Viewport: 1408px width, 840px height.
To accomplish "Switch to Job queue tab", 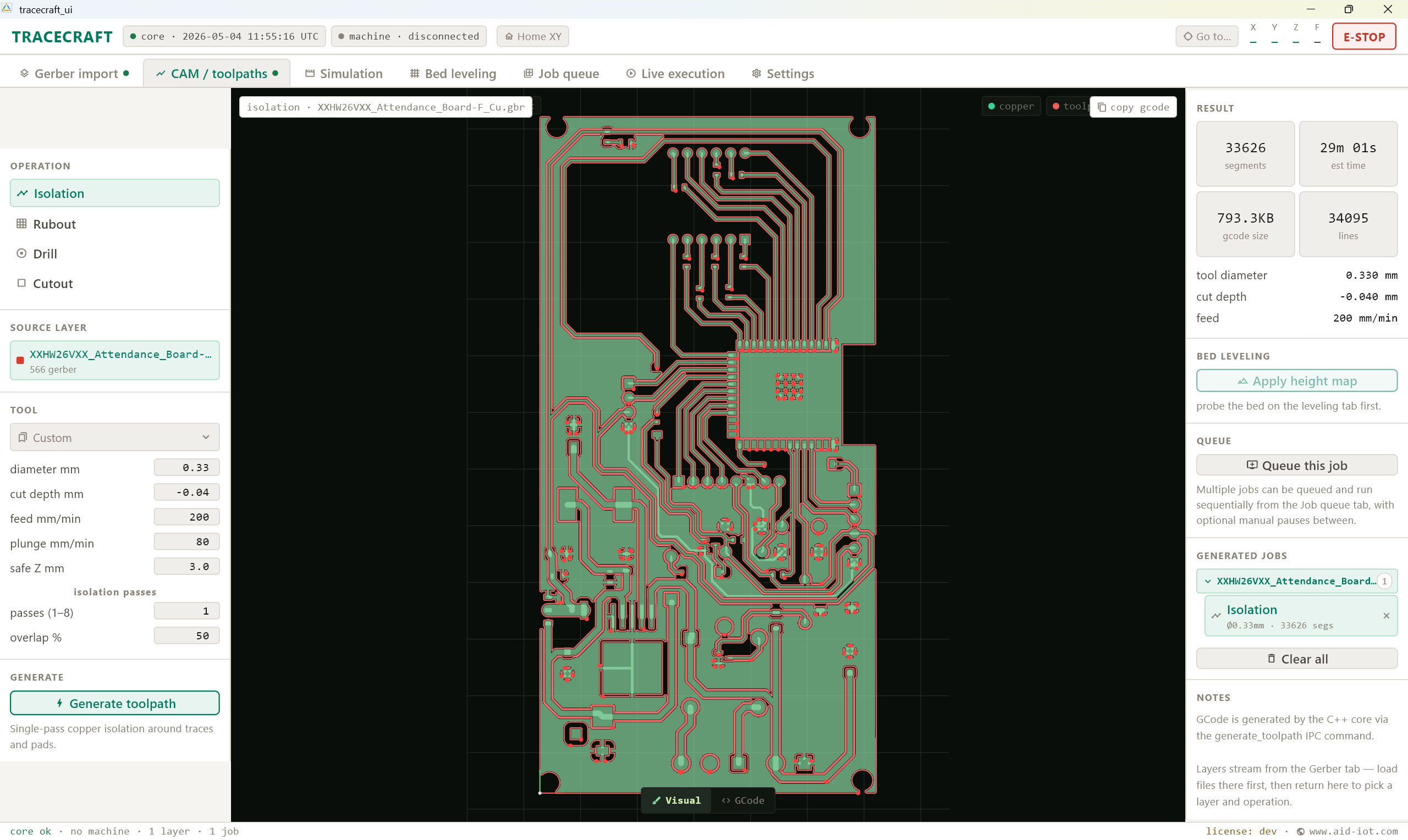I will pyautogui.click(x=561, y=74).
